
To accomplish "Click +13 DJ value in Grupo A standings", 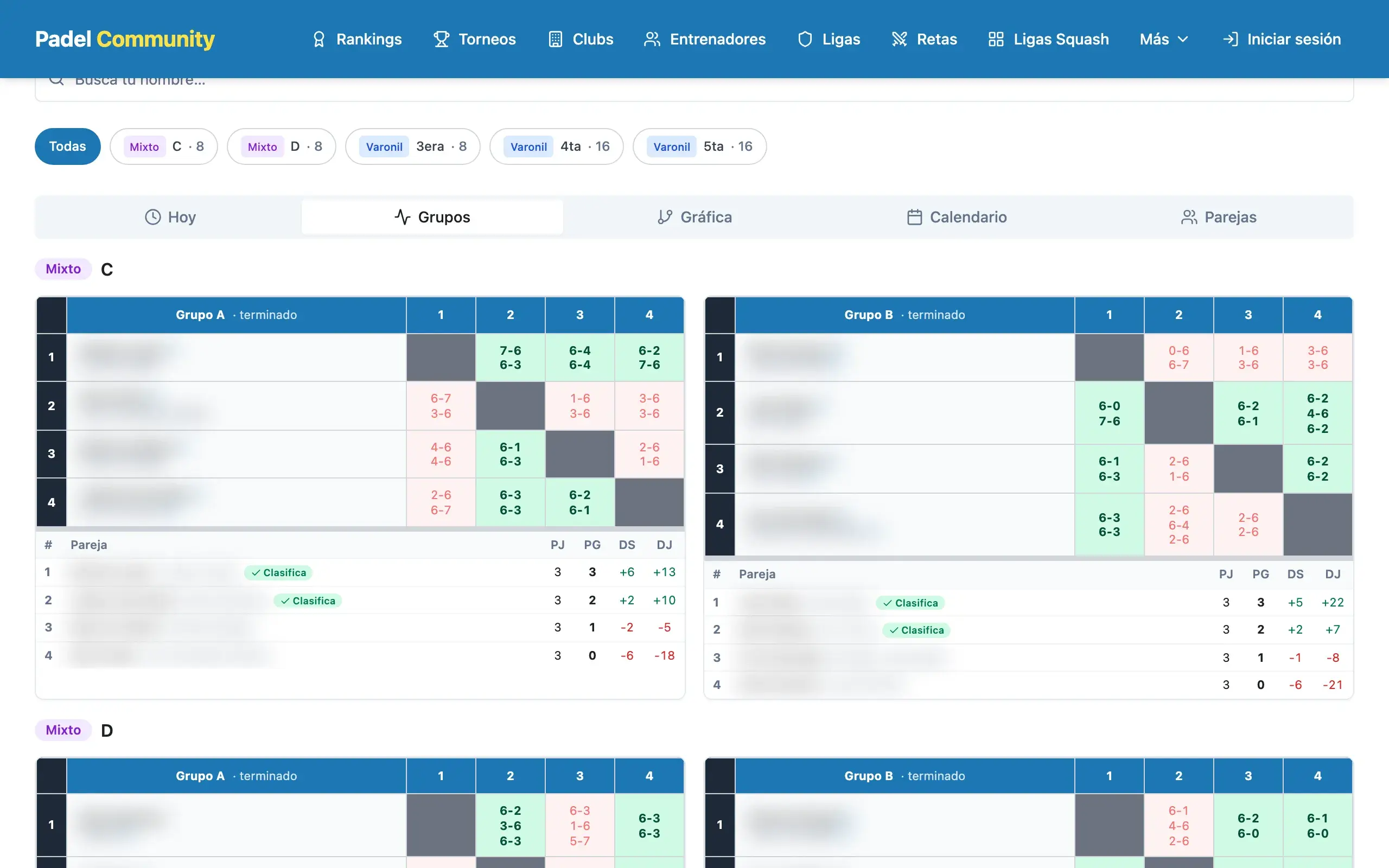I will pos(664,572).
